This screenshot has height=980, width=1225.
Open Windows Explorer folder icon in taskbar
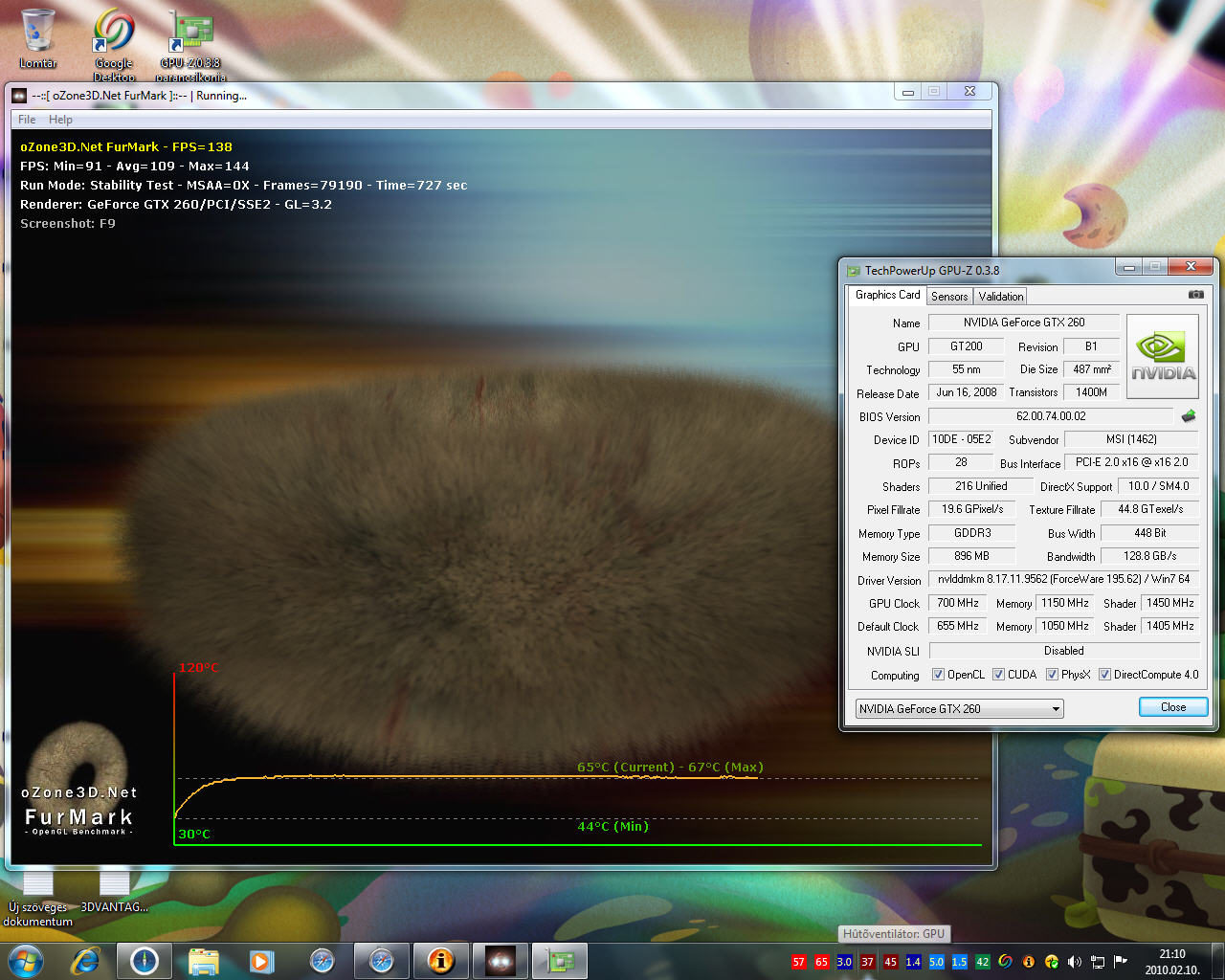(204, 961)
